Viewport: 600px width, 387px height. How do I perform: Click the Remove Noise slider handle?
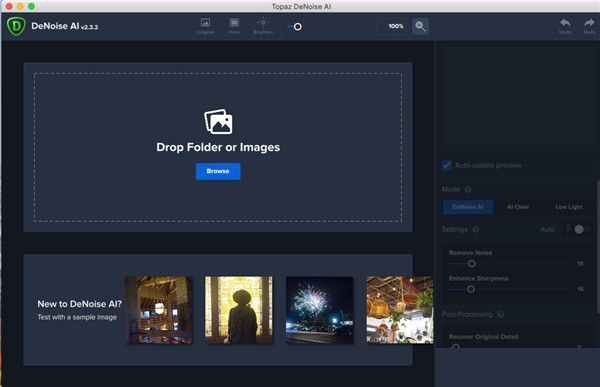471,263
